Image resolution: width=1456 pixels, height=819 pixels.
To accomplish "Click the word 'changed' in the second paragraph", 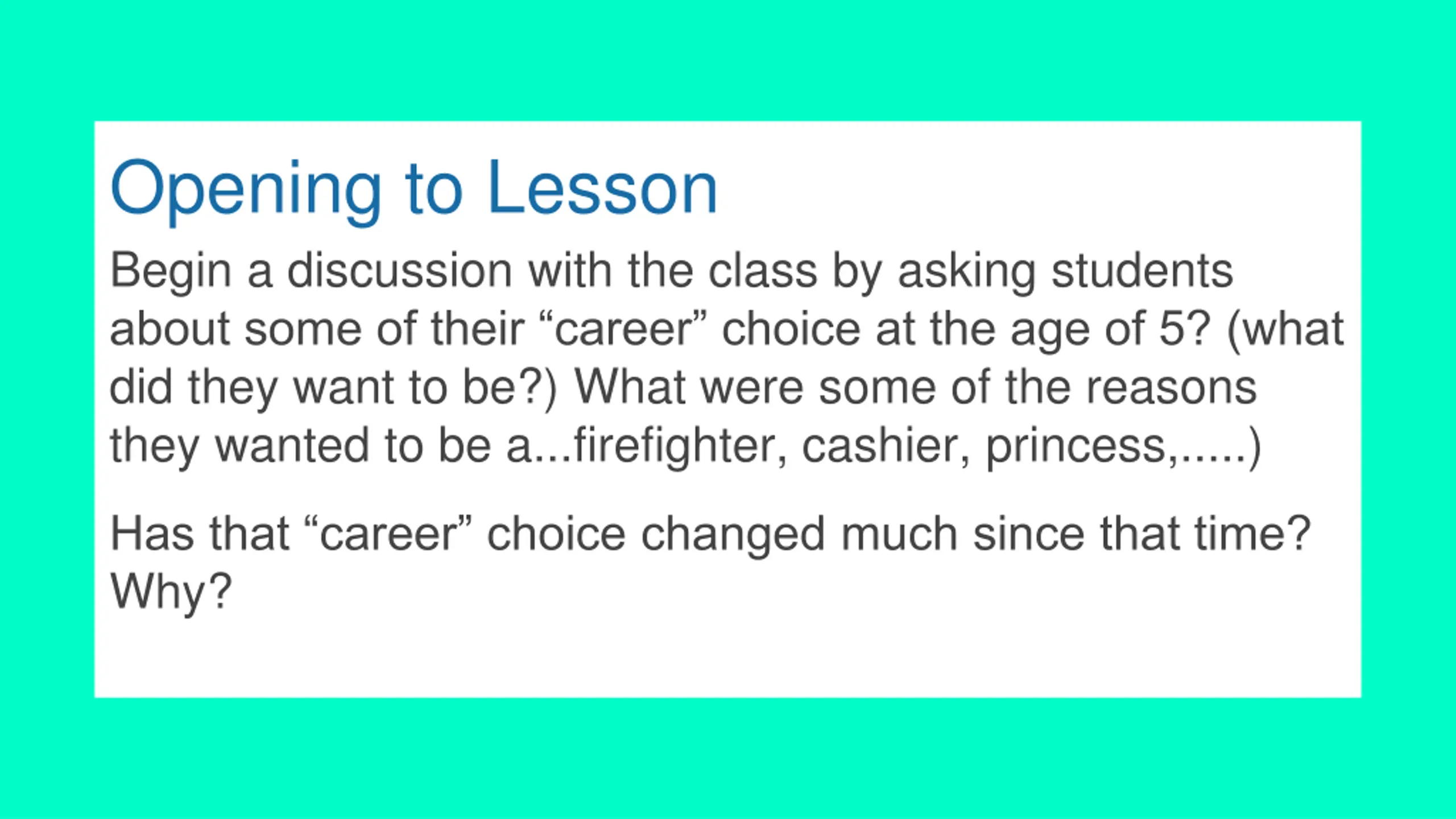I will (733, 536).
